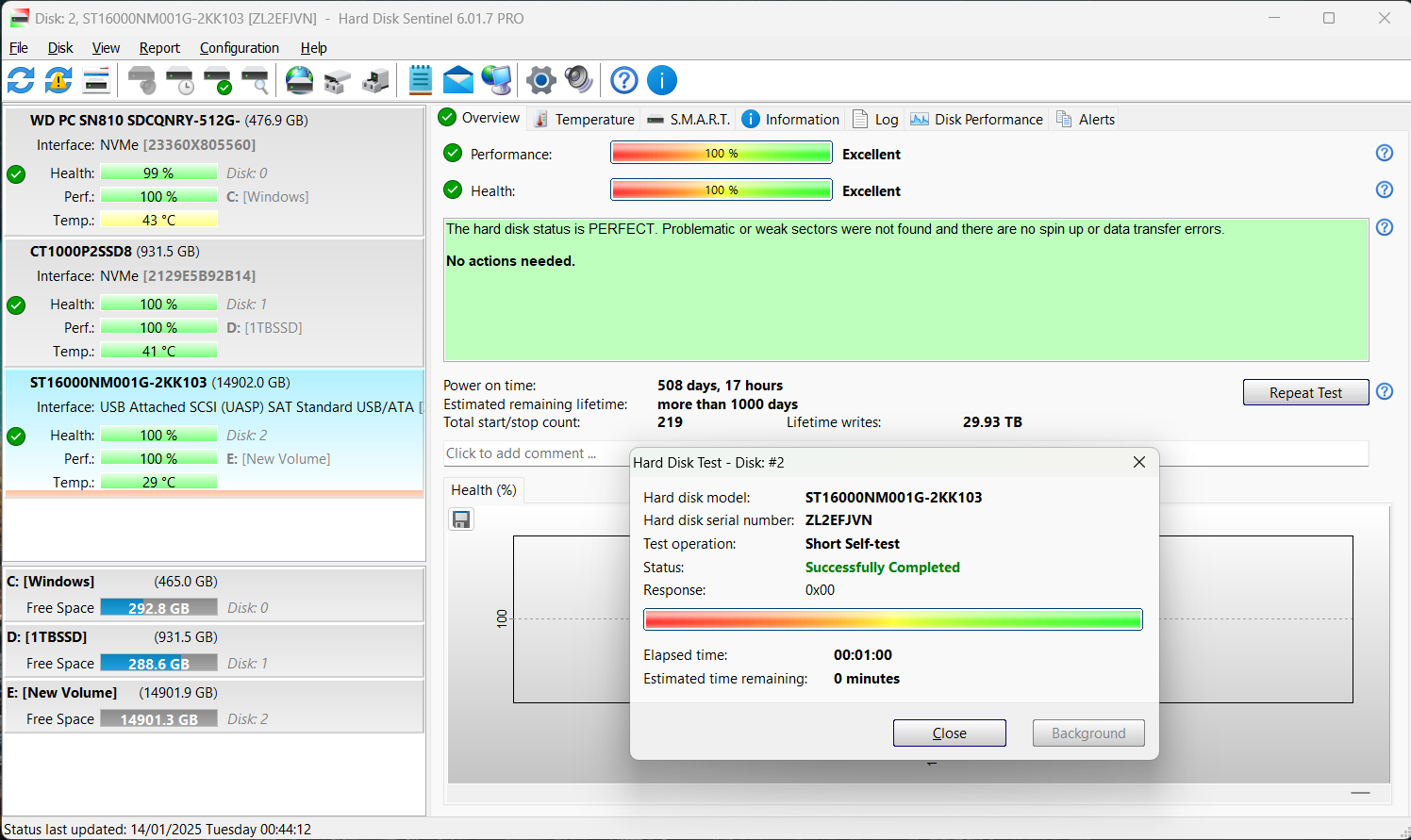Click the grey disk drives toolbar icon
This screenshot has height=840, width=1411.
click(x=338, y=80)
